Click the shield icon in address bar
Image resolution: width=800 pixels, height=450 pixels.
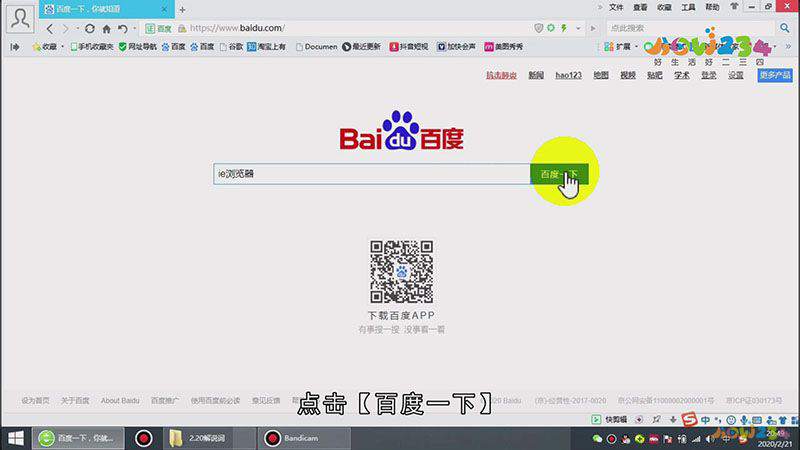(x=538, y=28)
